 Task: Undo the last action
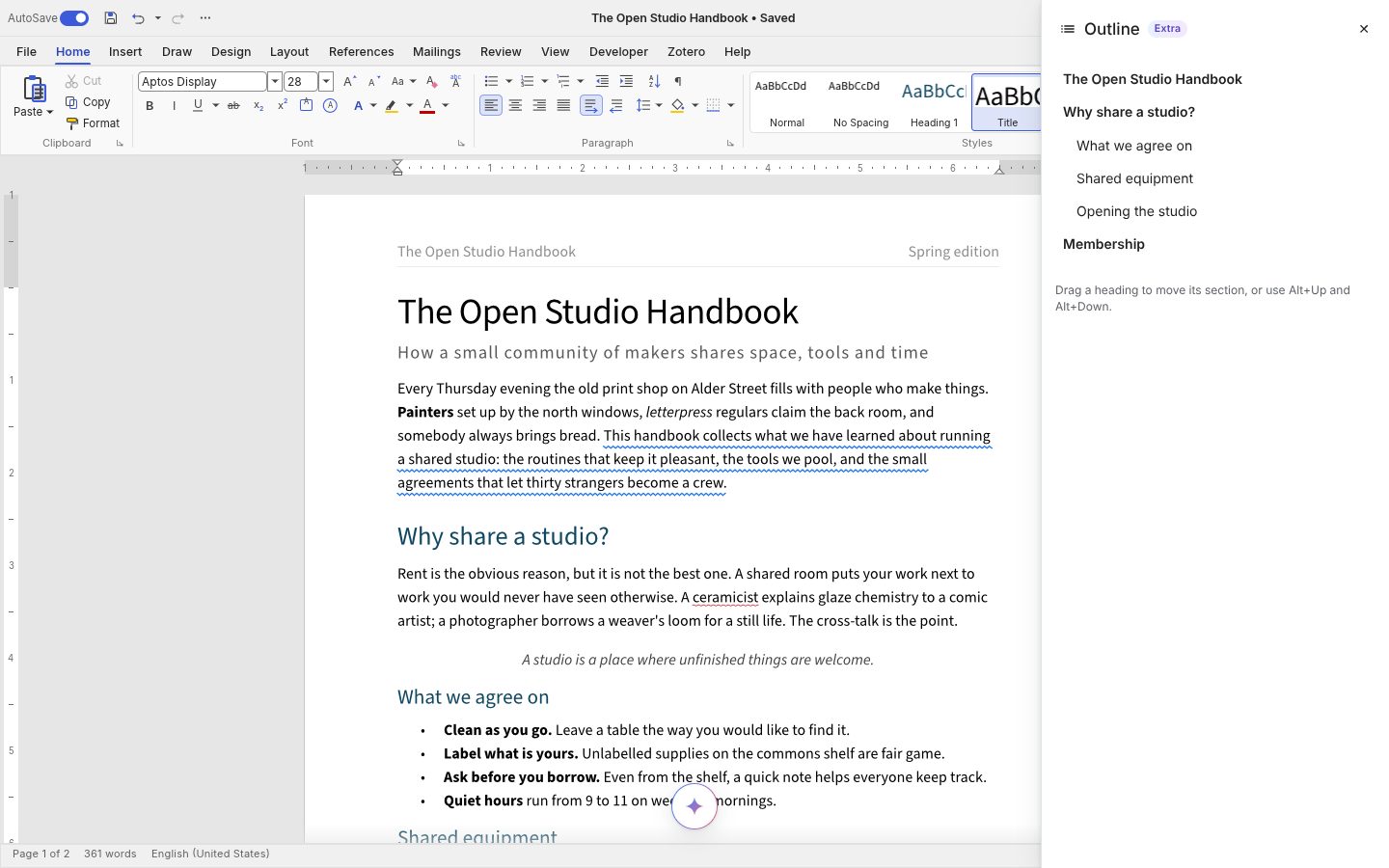[138, 18]
